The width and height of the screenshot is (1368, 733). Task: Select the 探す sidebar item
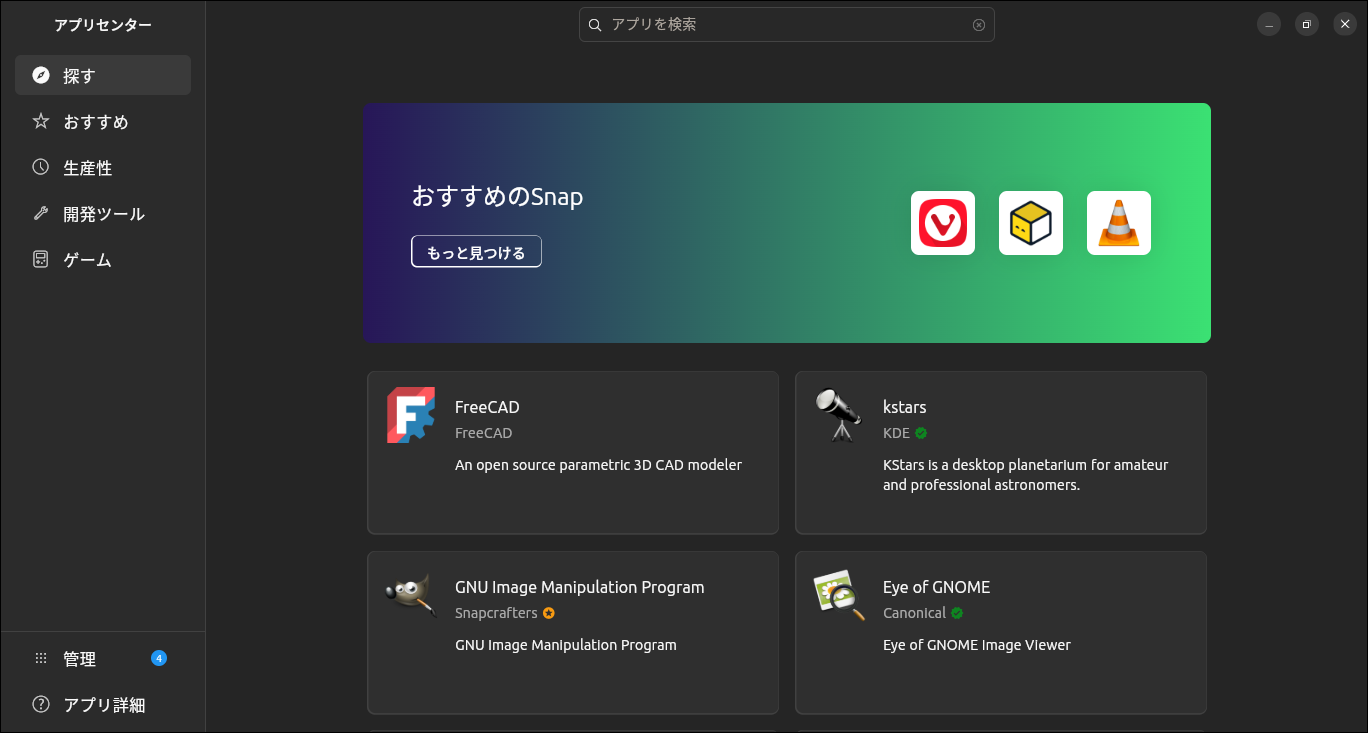click(x=103, y=75)
